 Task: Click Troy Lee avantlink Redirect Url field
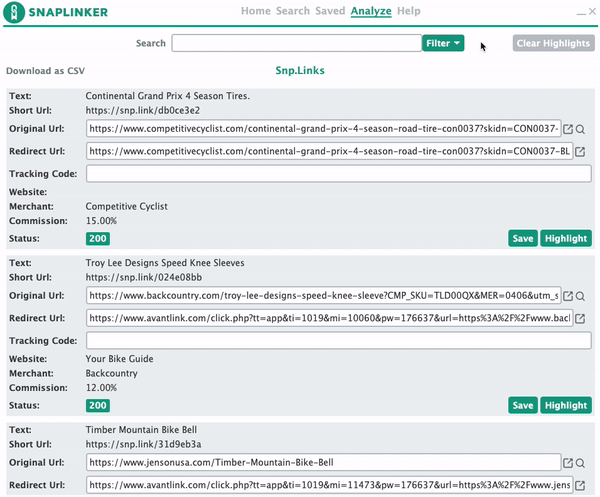click(x=329, y=318)
